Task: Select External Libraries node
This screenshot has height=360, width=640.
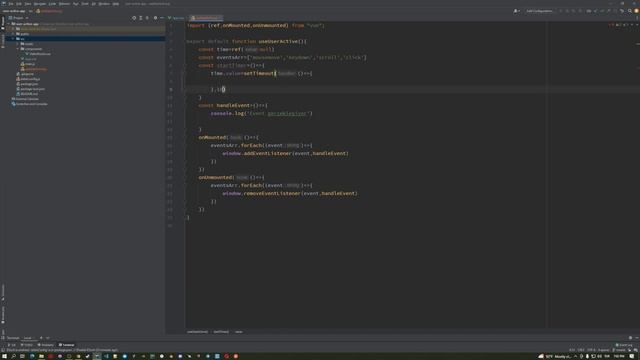Action: (25, 99)
